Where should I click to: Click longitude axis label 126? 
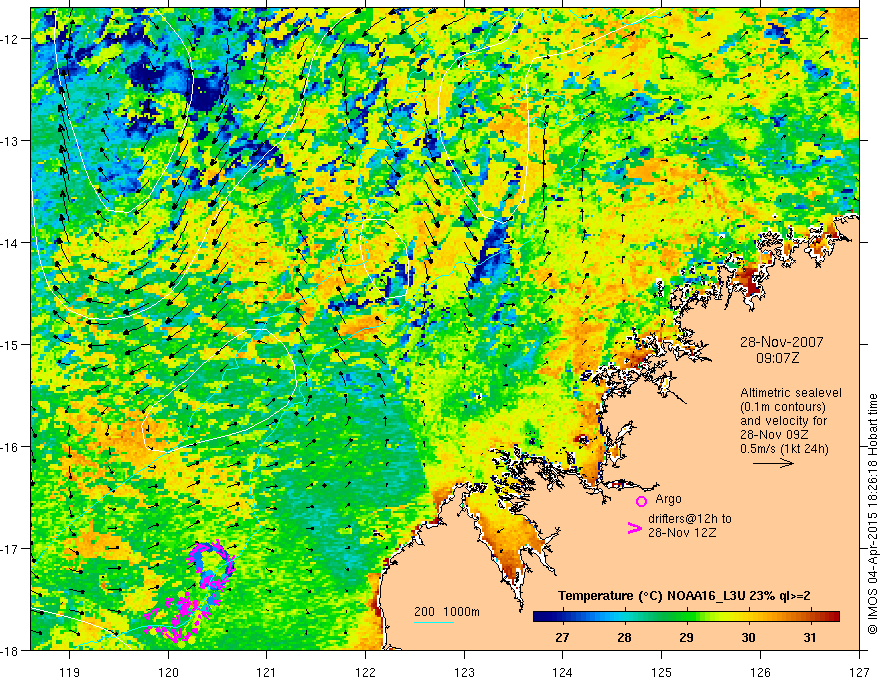[760, 672]
